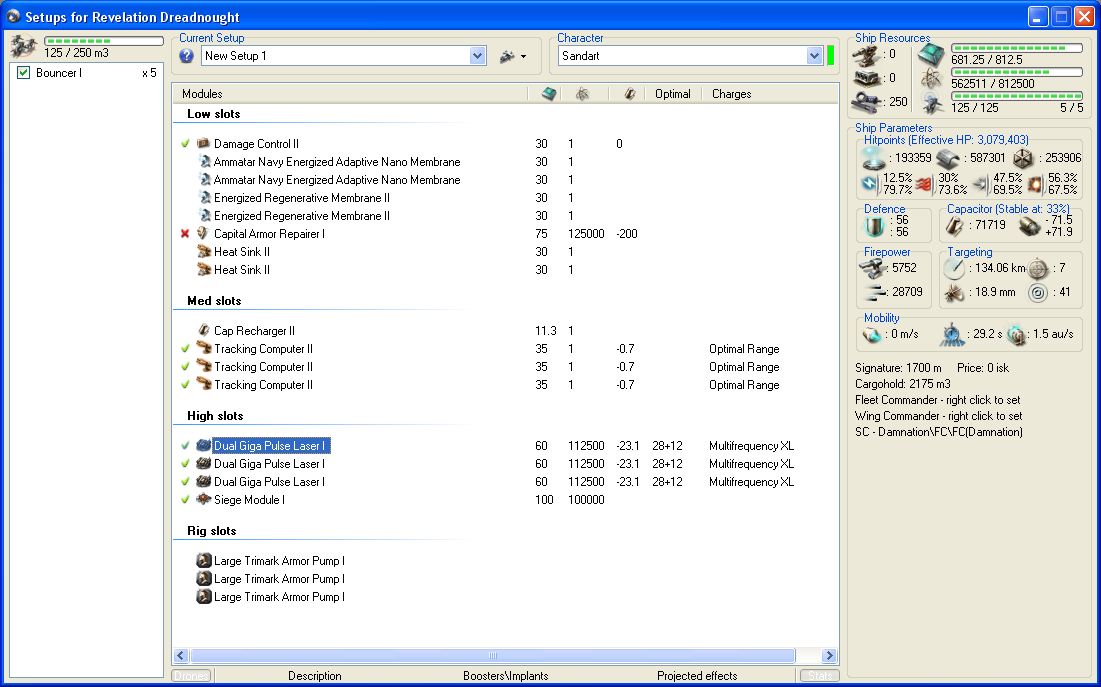Screen dimensions: 1101x687
Task: Toggle the green check on Damage Control II
Action: (x=185, y=144)
